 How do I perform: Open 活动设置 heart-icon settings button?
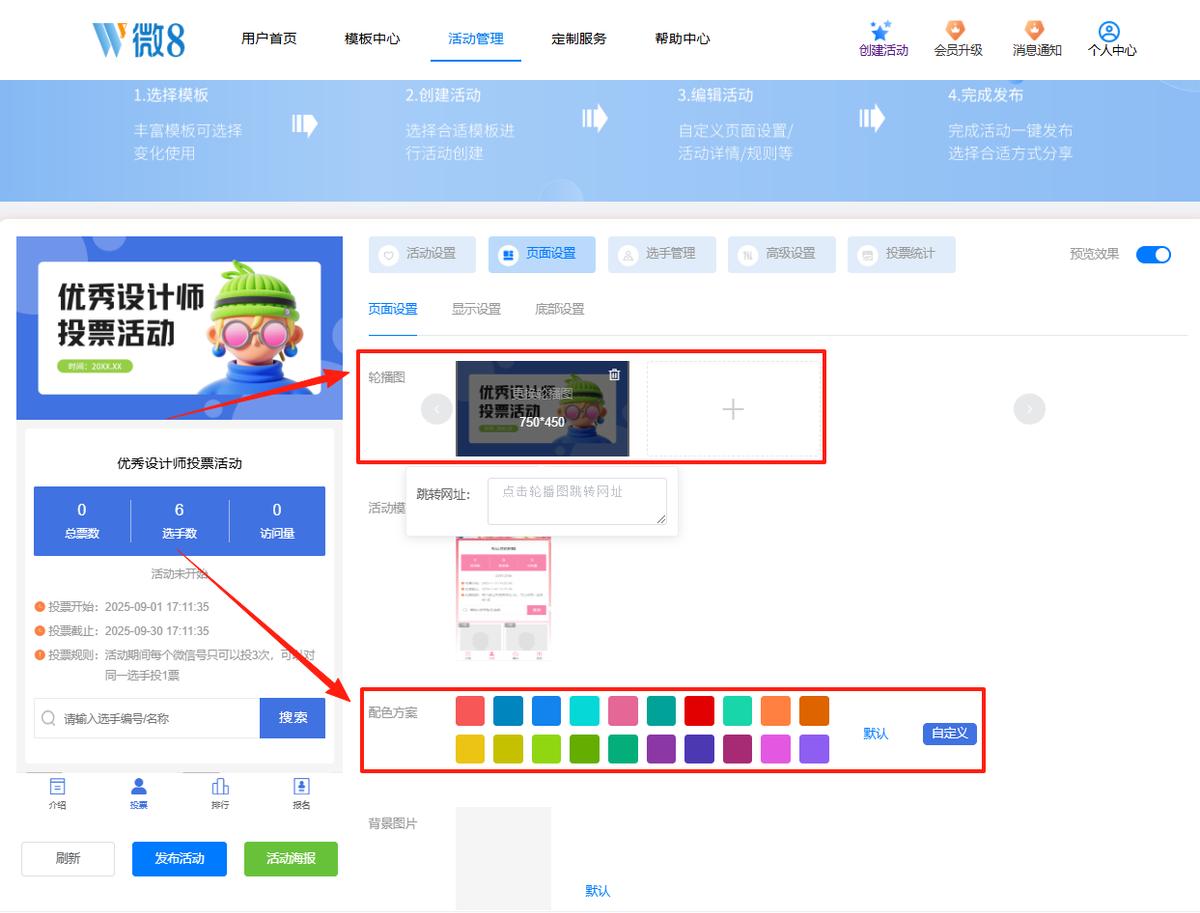tap(422, 254)
